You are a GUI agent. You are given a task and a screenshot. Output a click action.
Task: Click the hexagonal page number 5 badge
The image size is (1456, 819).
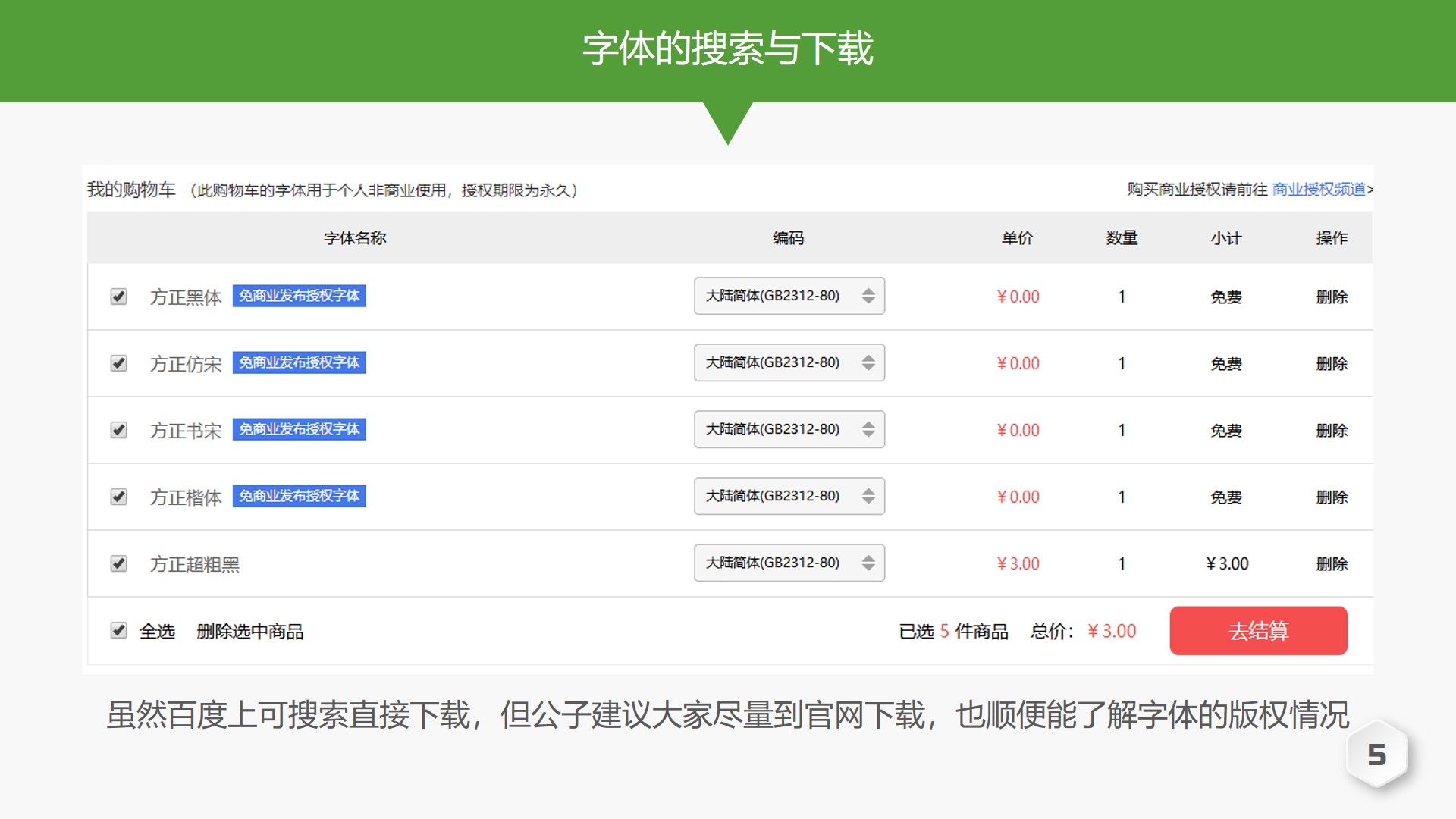(1376, 755)
